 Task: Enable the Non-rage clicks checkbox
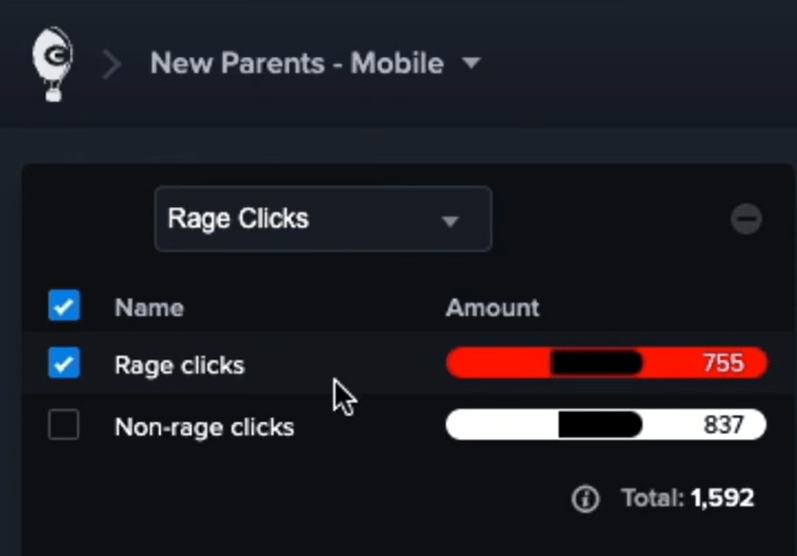64,426
